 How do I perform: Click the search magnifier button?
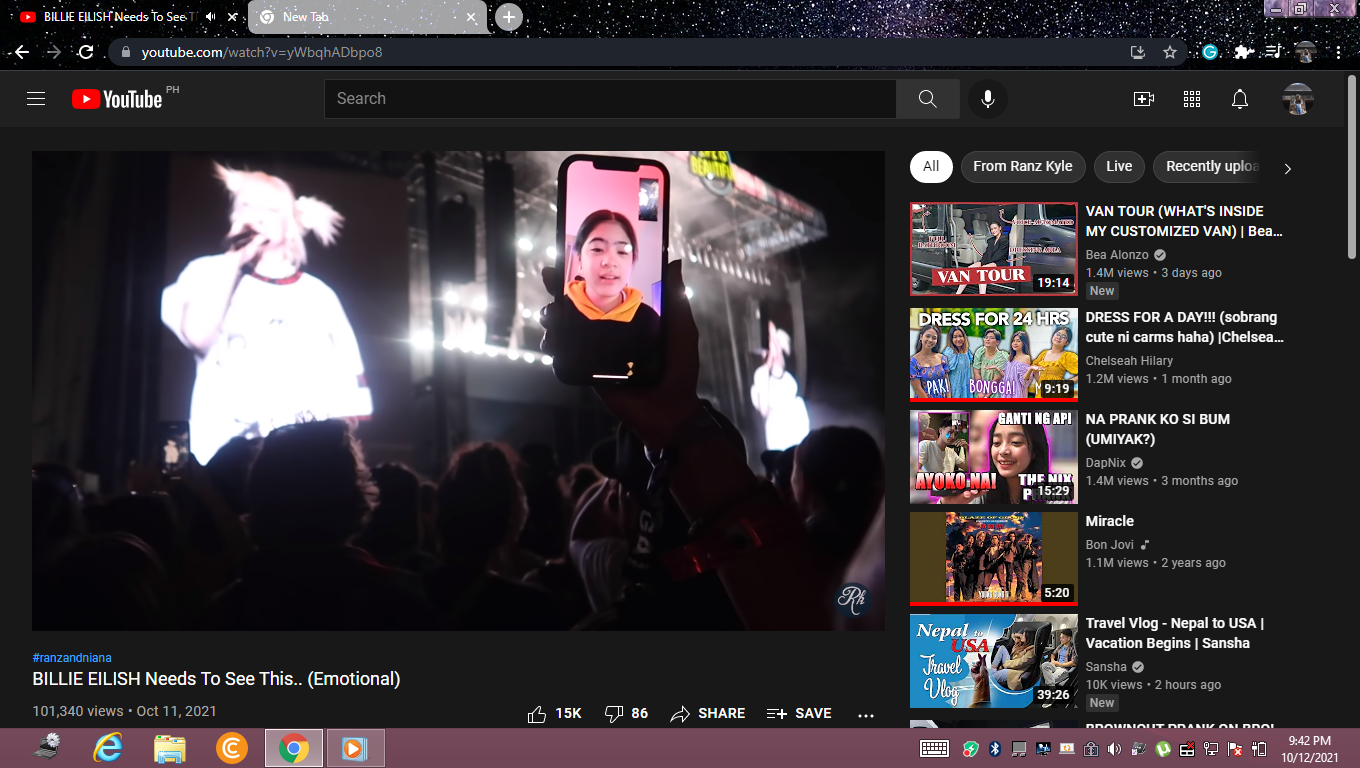pyautogui.click(x=928, y=99)
